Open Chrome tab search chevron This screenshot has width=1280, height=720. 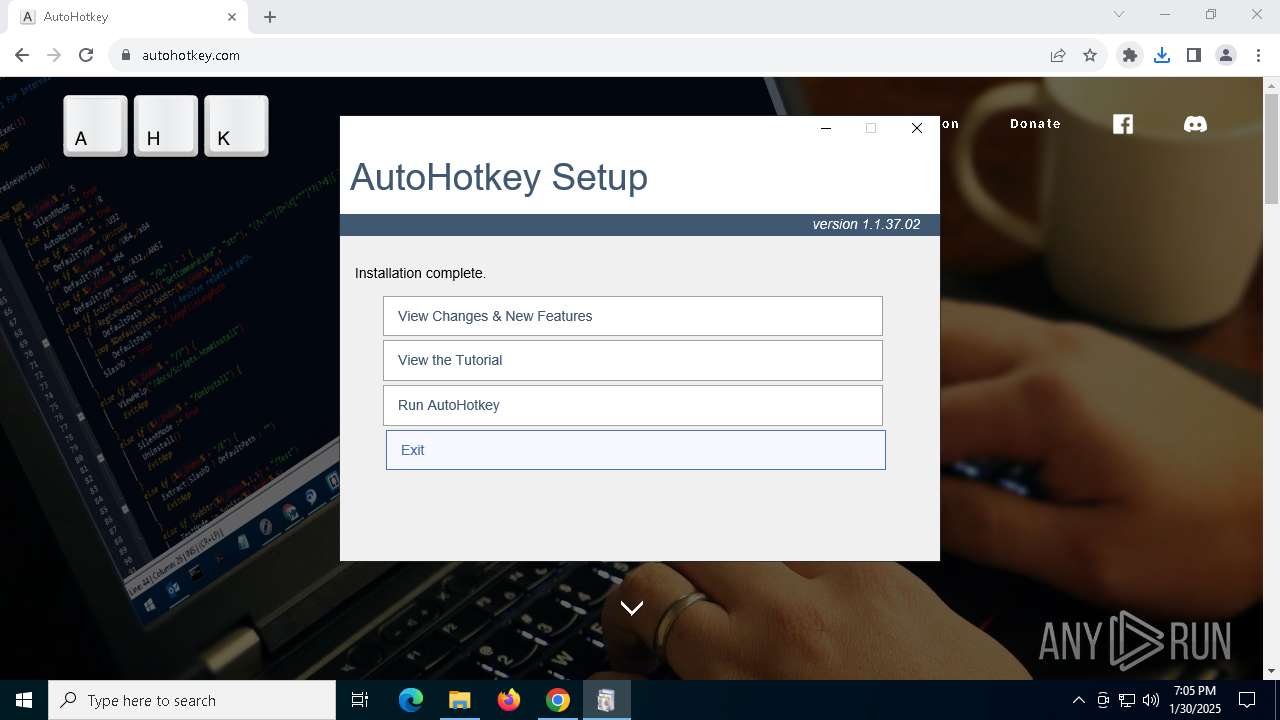click(1119, 15)
